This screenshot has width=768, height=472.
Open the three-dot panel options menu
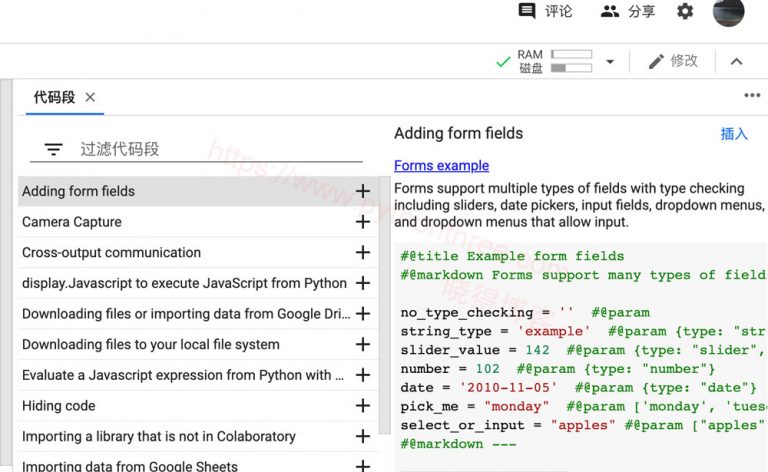pos(752,96)
